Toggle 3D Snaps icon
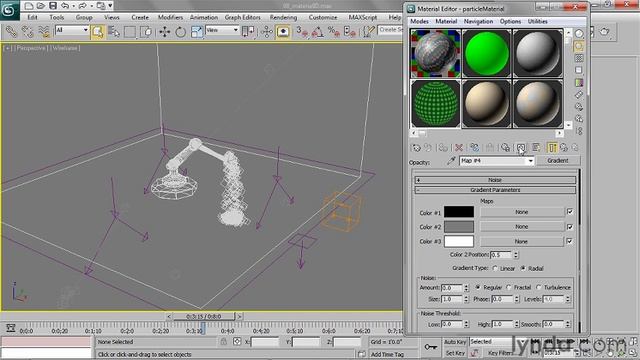The height and width of the screenshot is (360, 640). pyautogui.click(x=302, y=32)
